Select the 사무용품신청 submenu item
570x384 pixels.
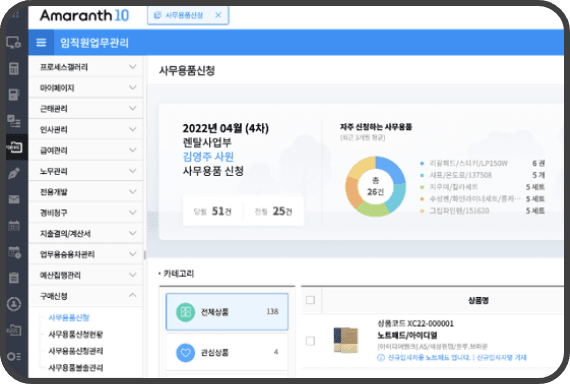point(69,317)
